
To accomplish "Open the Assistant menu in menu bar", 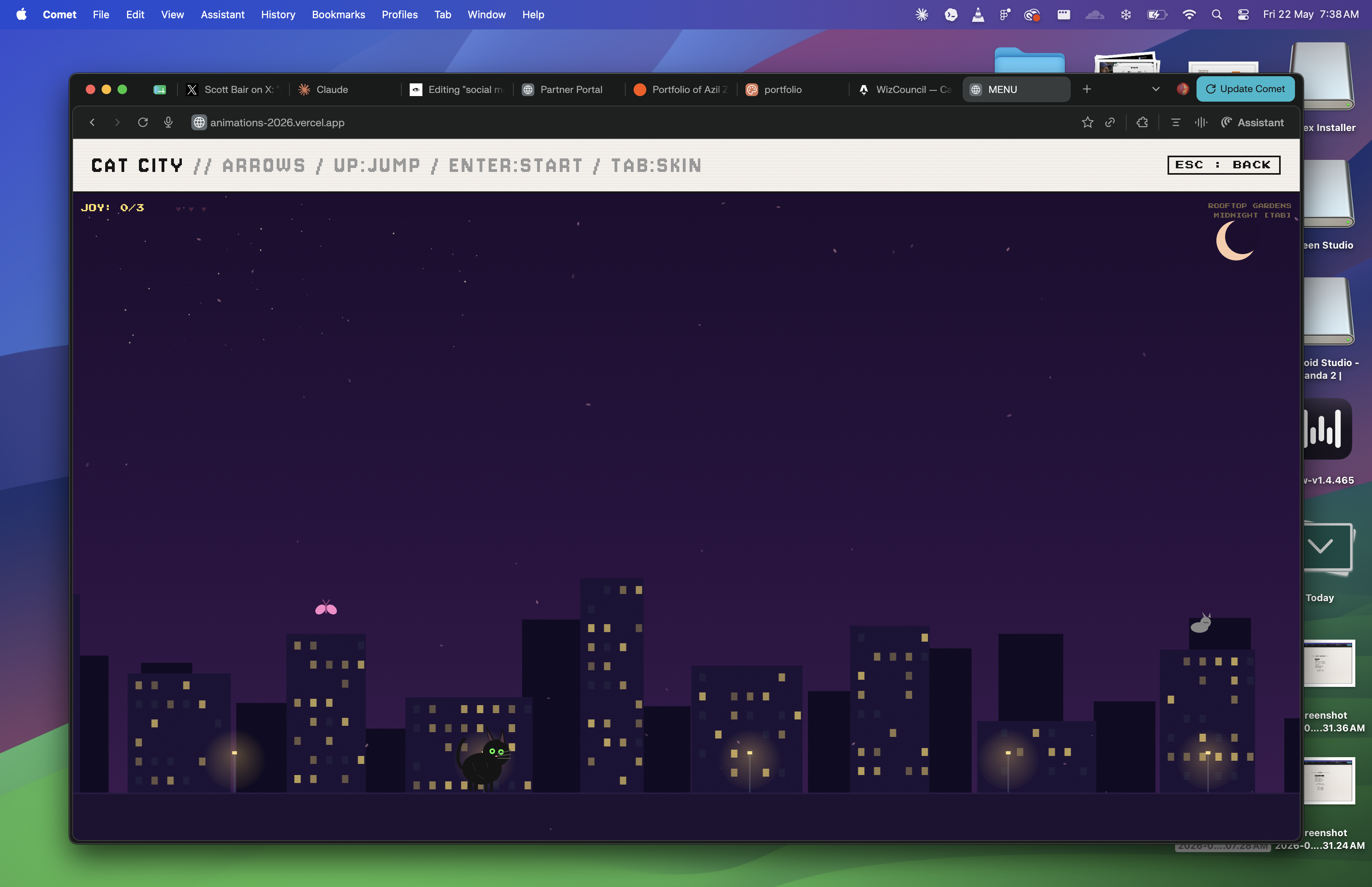I will click(x=222, y=14).
